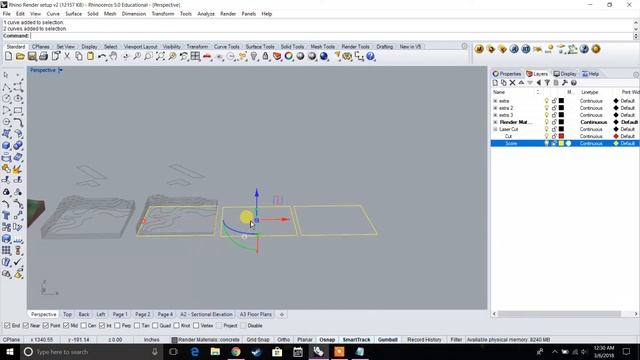
Task: Toggle Record History in status bar
Action: point(424,340)
